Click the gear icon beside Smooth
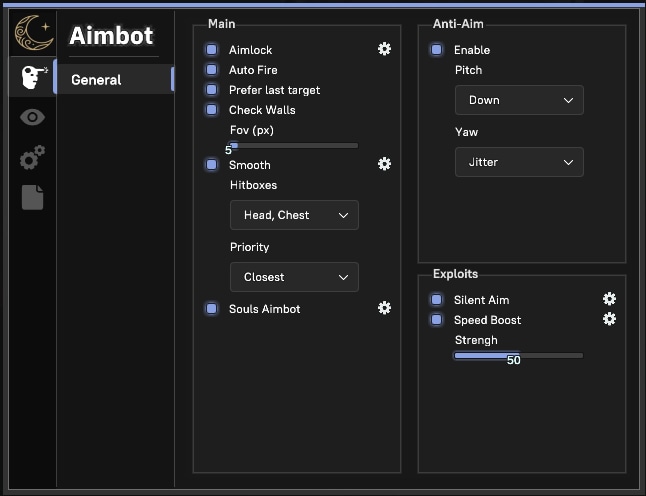The height and width of the screenshot is (496, 646). [384, 164]
